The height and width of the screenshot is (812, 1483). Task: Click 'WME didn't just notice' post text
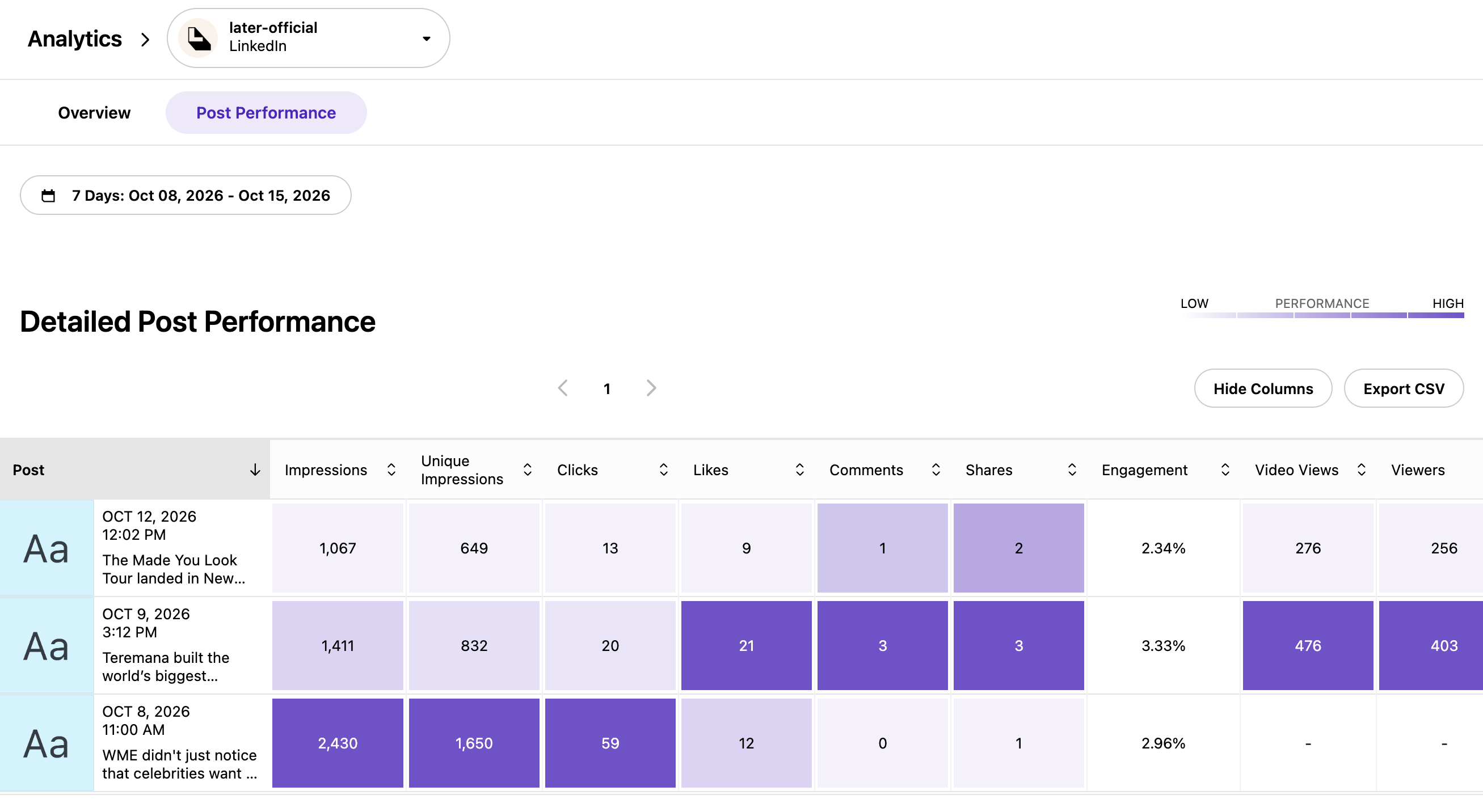(x=180, y=764)
